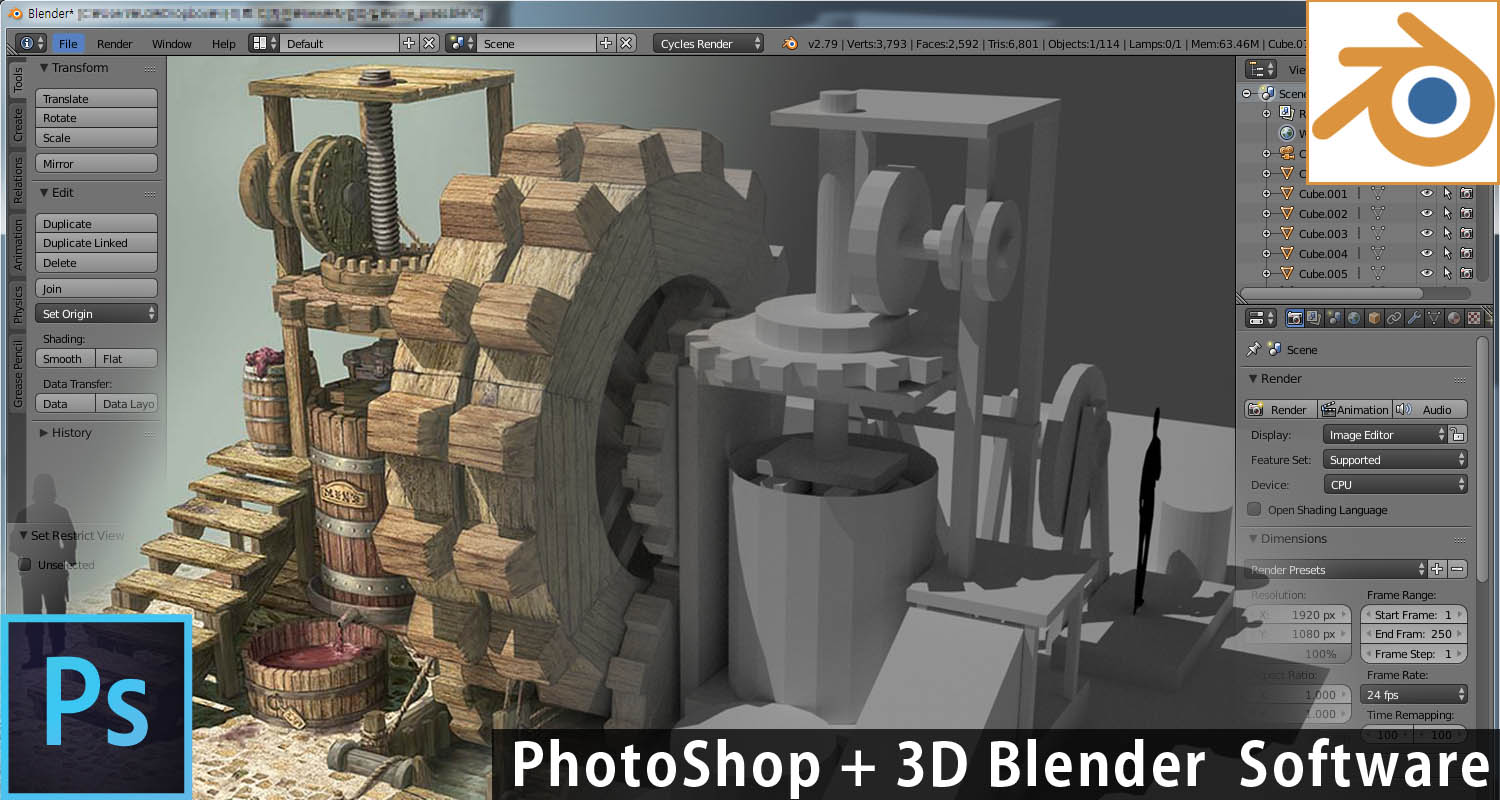Image resolution: width=1500 pixels, height=800 pixels.
Task: Toggle renderability camera for Cube.003
Action: [1466, 234]
